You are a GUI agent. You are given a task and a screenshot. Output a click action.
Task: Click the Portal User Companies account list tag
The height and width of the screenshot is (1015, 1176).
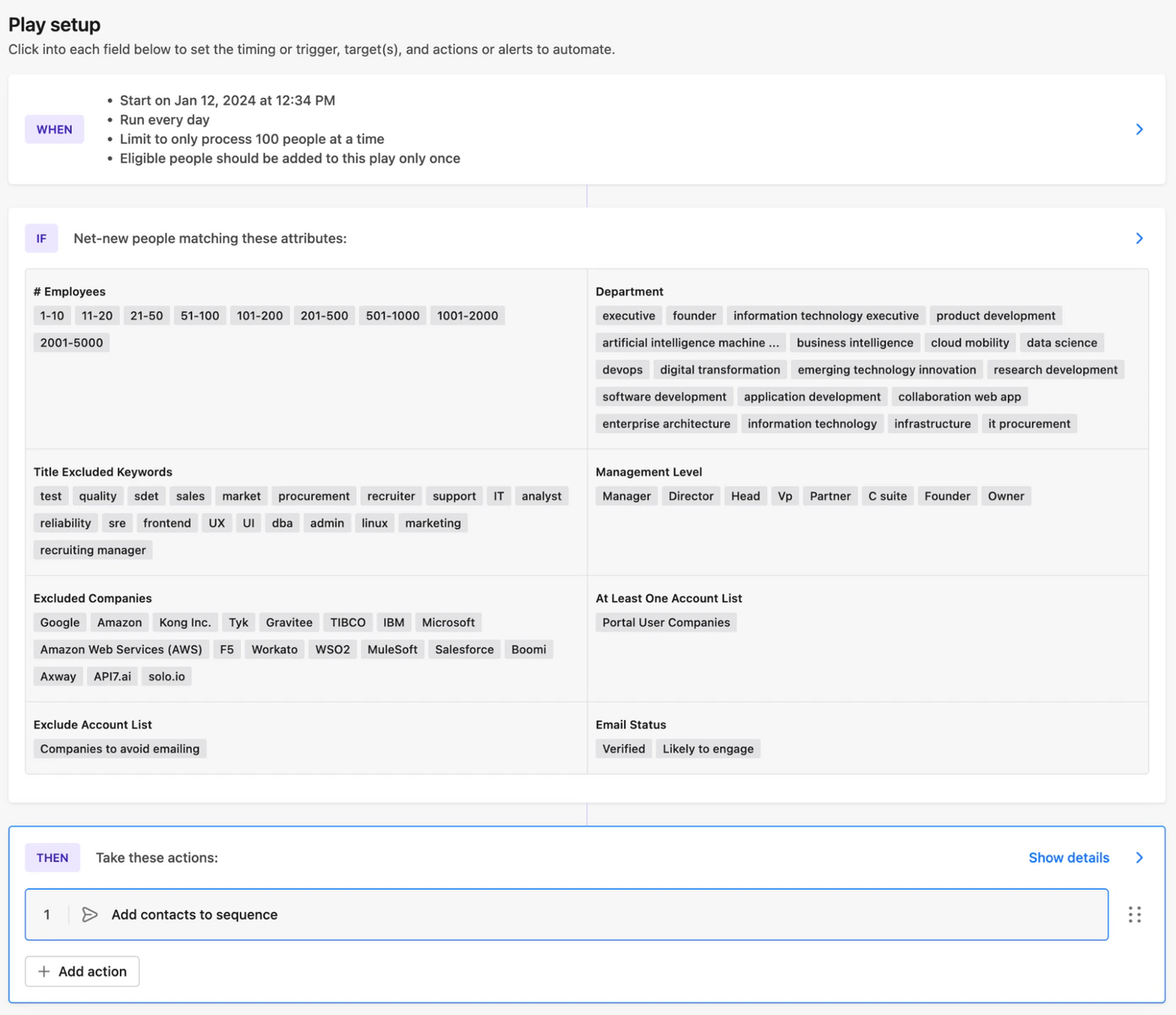pyautogui.click(x=665, y=622)
